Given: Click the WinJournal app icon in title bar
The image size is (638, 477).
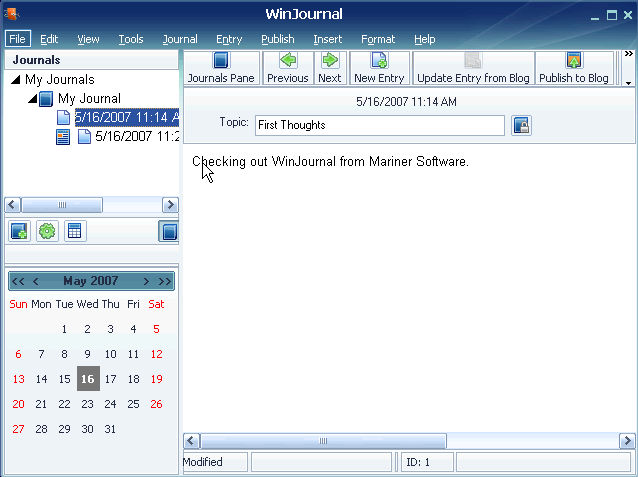Looking at the screenshot, I should pyautogui.click(x=12, y=14).
